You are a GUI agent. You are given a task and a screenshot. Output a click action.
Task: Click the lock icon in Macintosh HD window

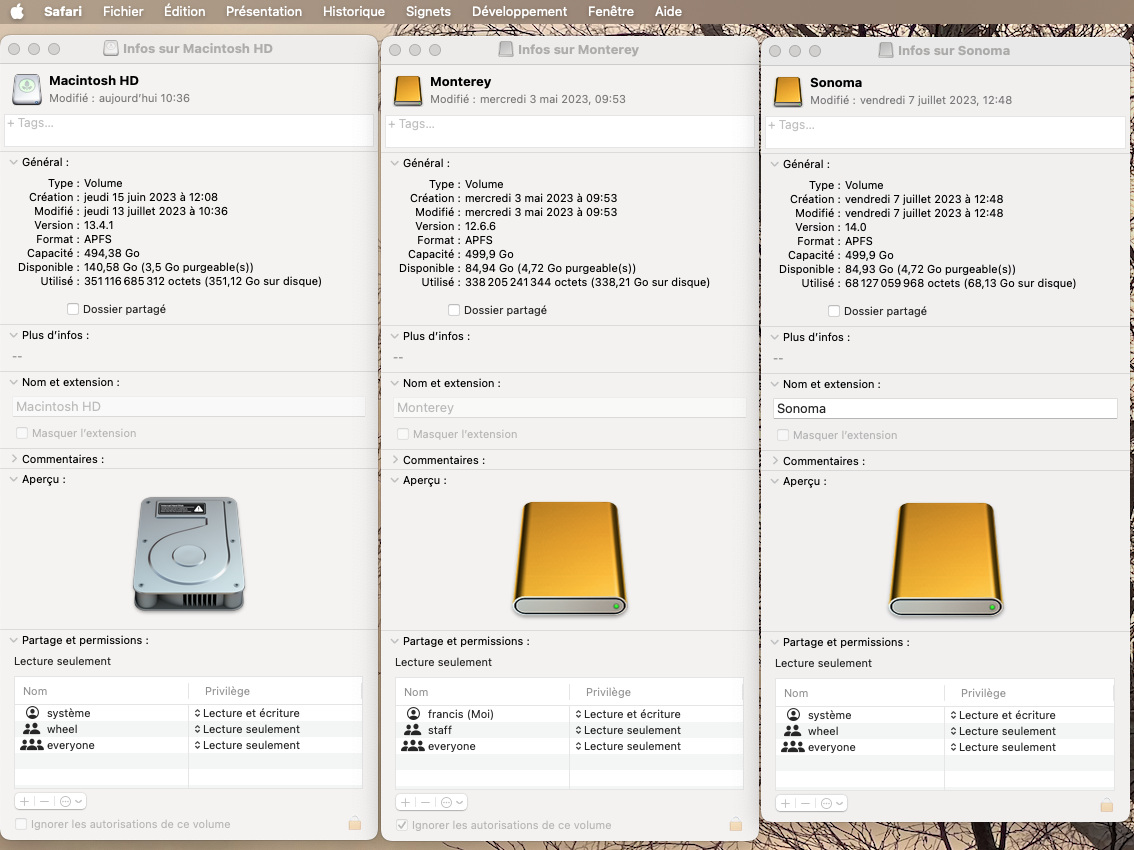(x=355, y=823)
